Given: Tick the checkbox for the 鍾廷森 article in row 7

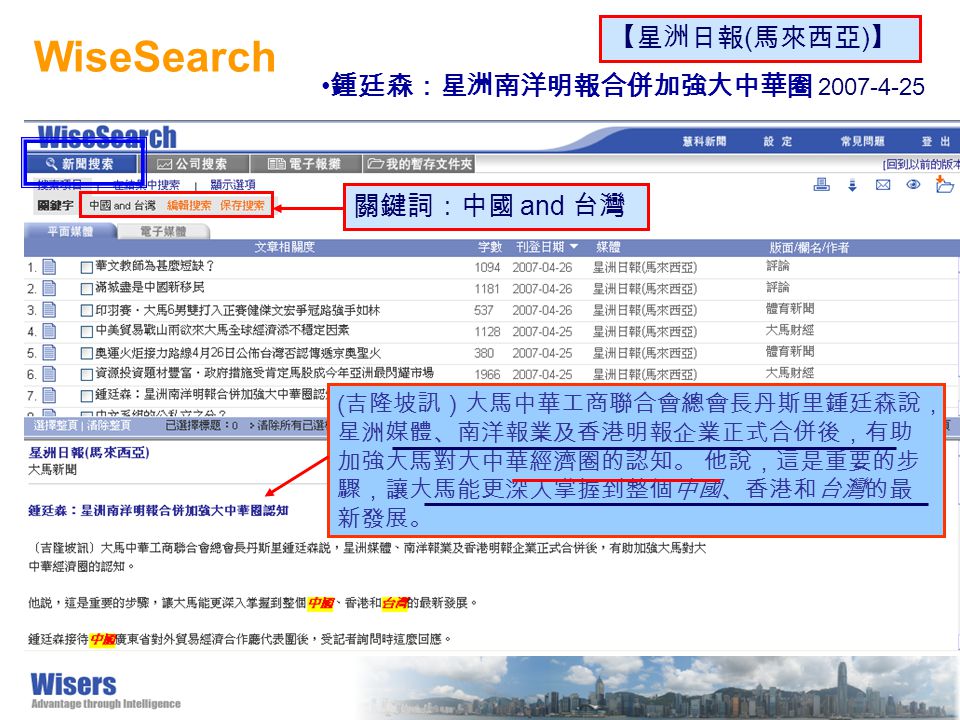Looking at the screenshot, I should tap(86, 396).
